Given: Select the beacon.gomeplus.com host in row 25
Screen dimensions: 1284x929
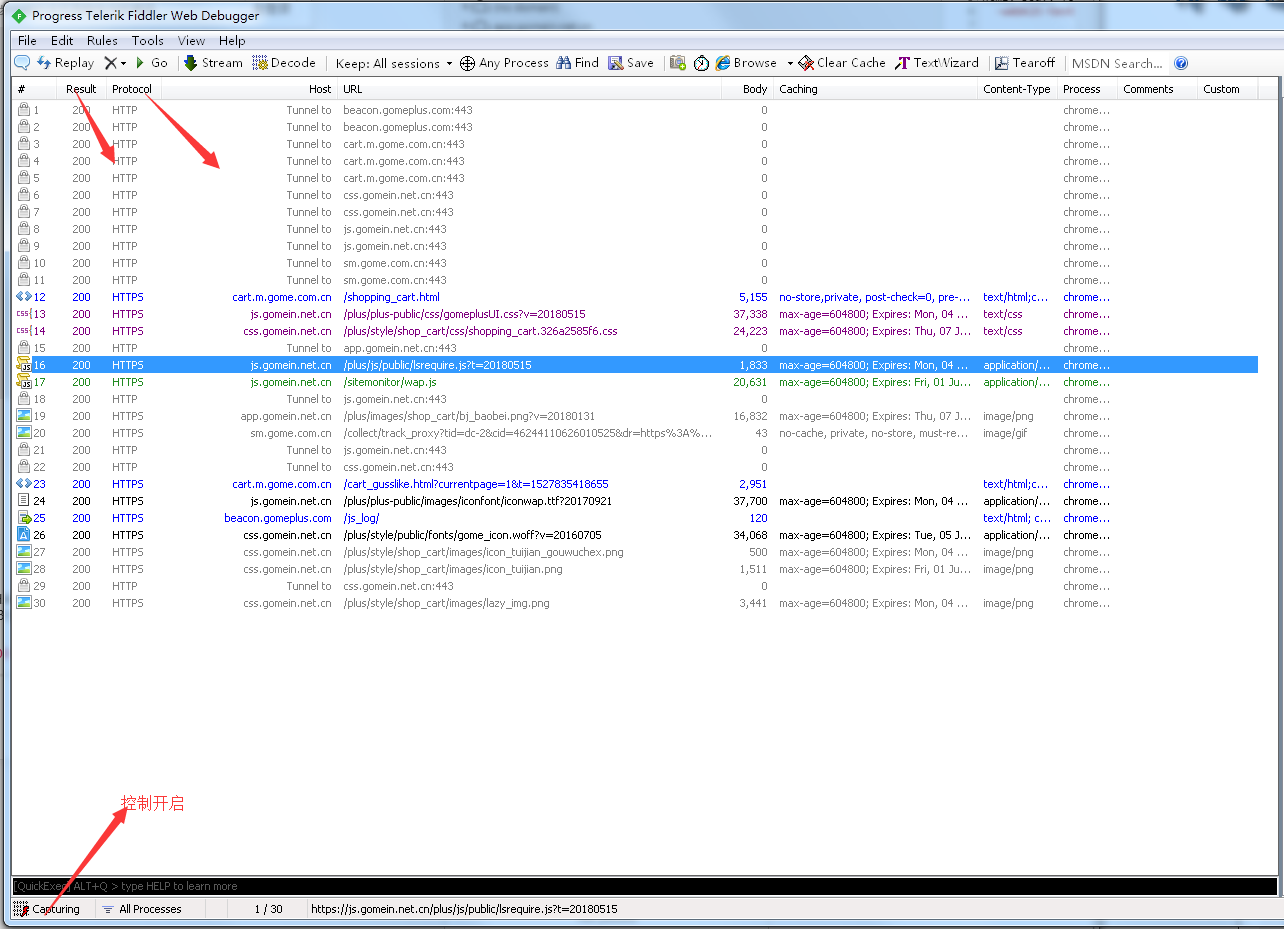Looking at the screenshot, I should pyautogui.click(x=278, y=518).
